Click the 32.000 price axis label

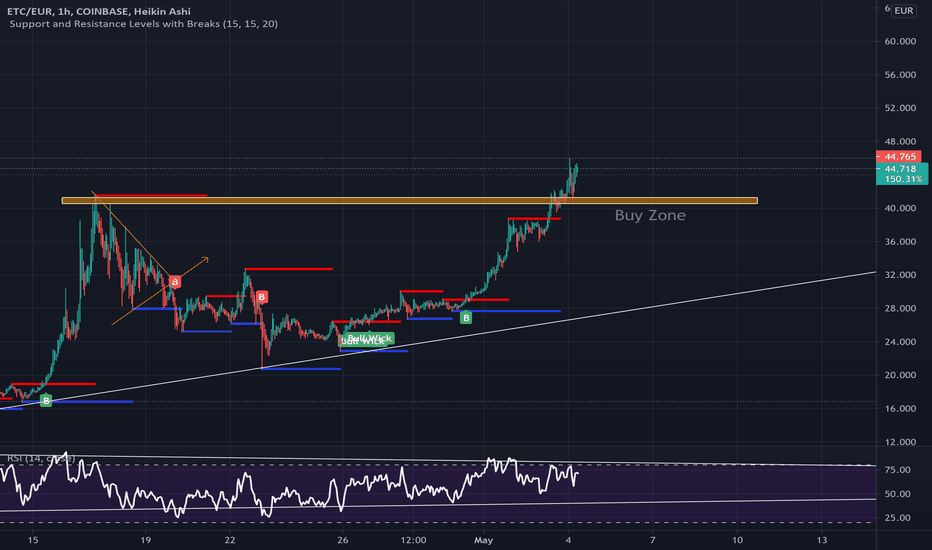coord(900,275)
